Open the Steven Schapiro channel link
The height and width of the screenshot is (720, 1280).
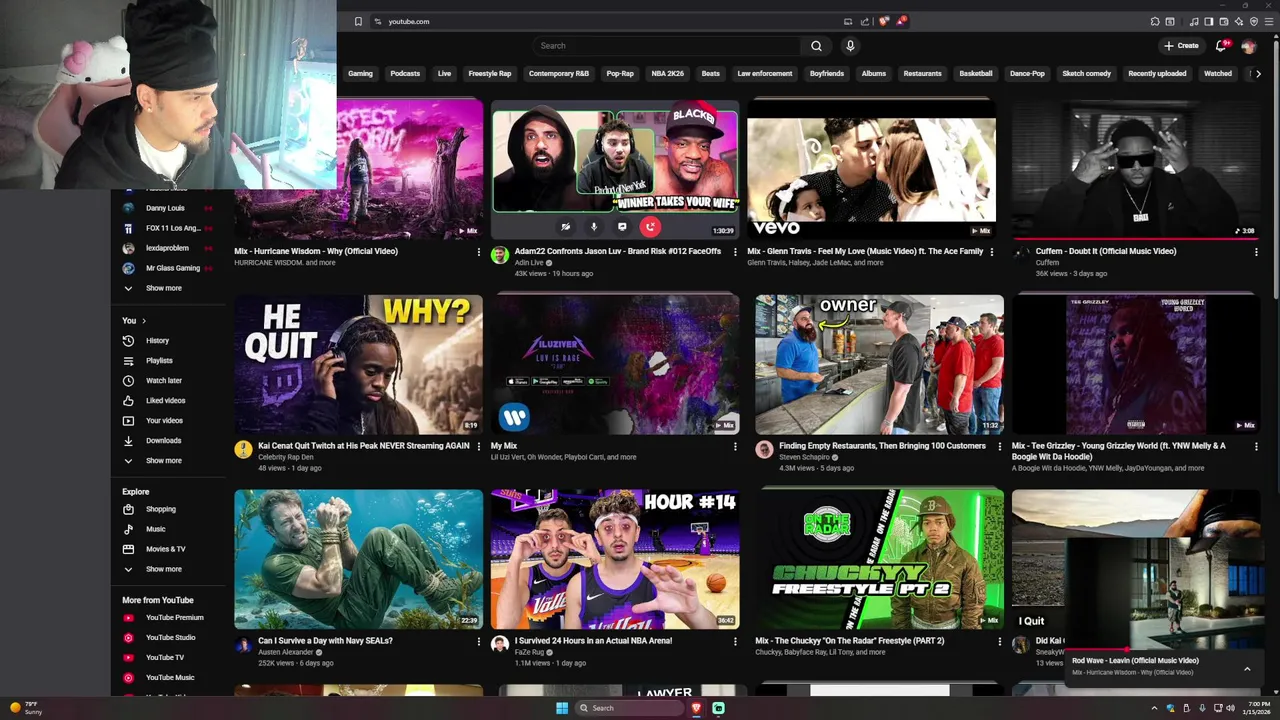[x=804, y=457]
